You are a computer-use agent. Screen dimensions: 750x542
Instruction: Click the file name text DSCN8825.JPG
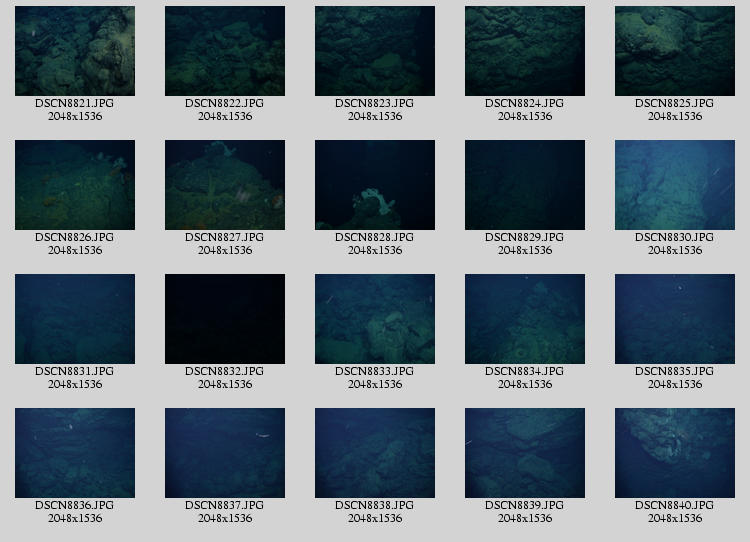(675, 103)
